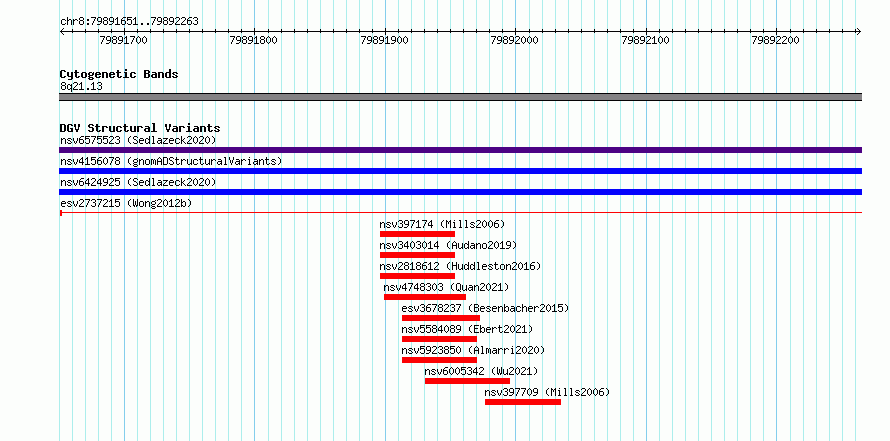The height and width of the screenshot is (441, 890).
Task: Click the right arrowhead of the ruler
Action: click(859, 31)
